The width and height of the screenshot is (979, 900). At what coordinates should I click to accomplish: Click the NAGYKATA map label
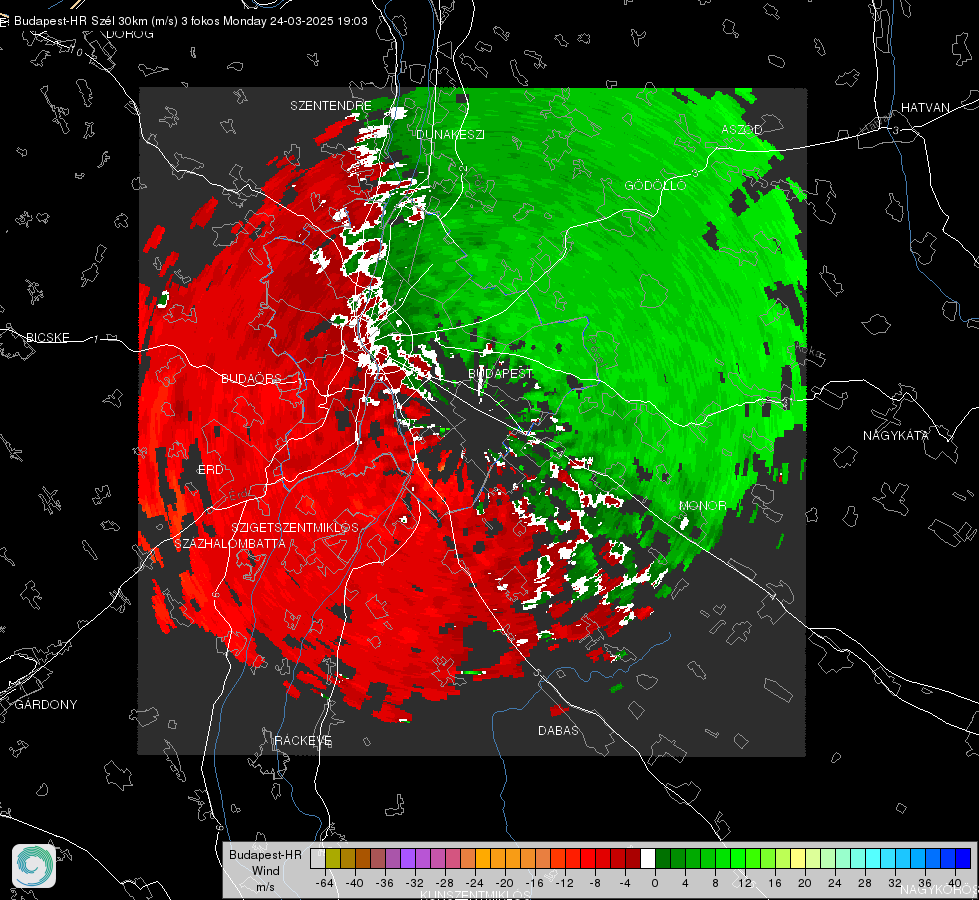(896, 435)
